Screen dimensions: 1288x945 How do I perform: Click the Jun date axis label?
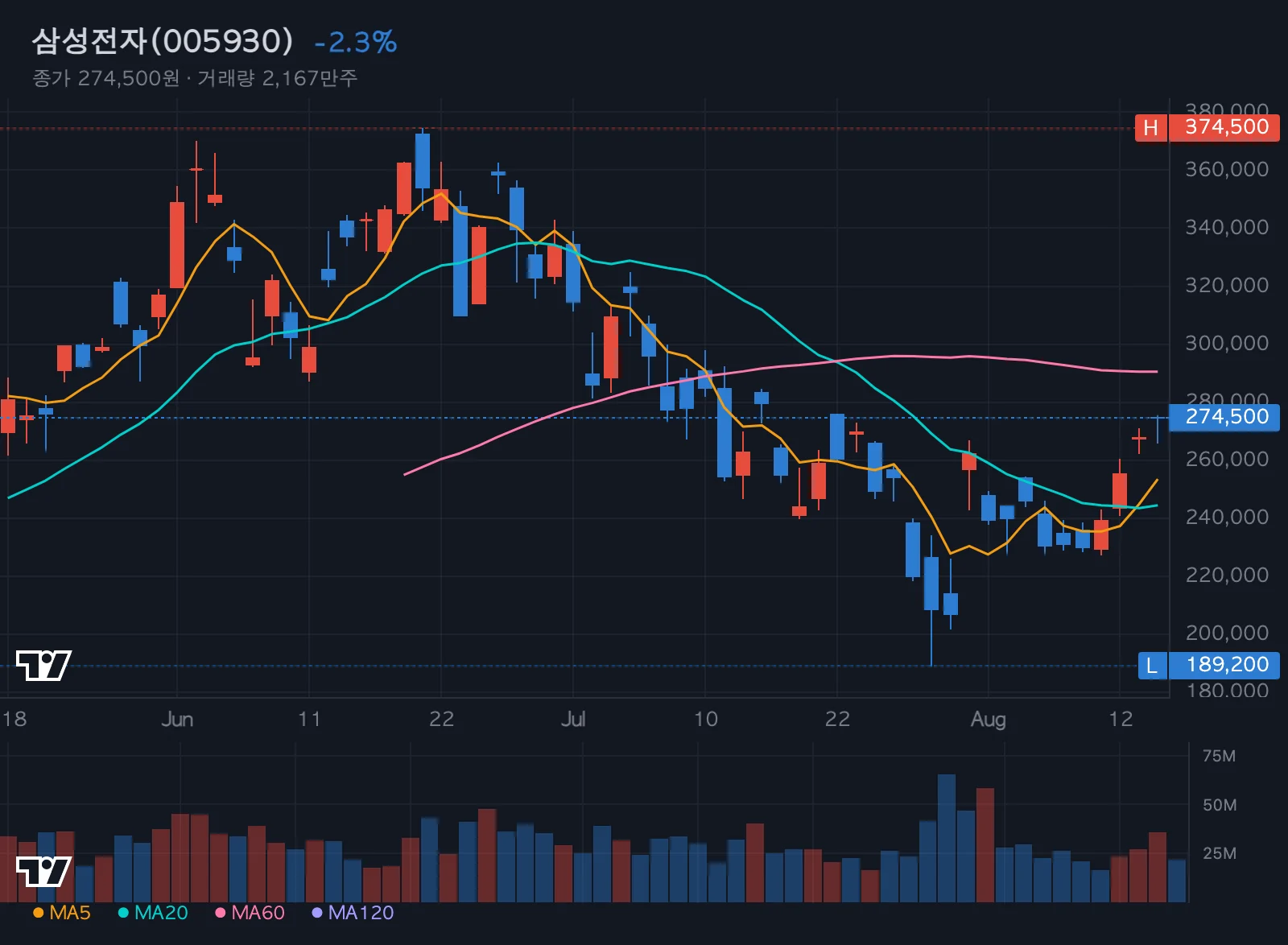coord(177,719)
